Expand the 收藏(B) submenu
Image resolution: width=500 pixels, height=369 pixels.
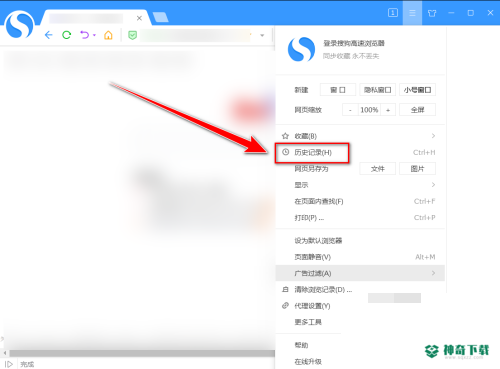click(360, 136)
